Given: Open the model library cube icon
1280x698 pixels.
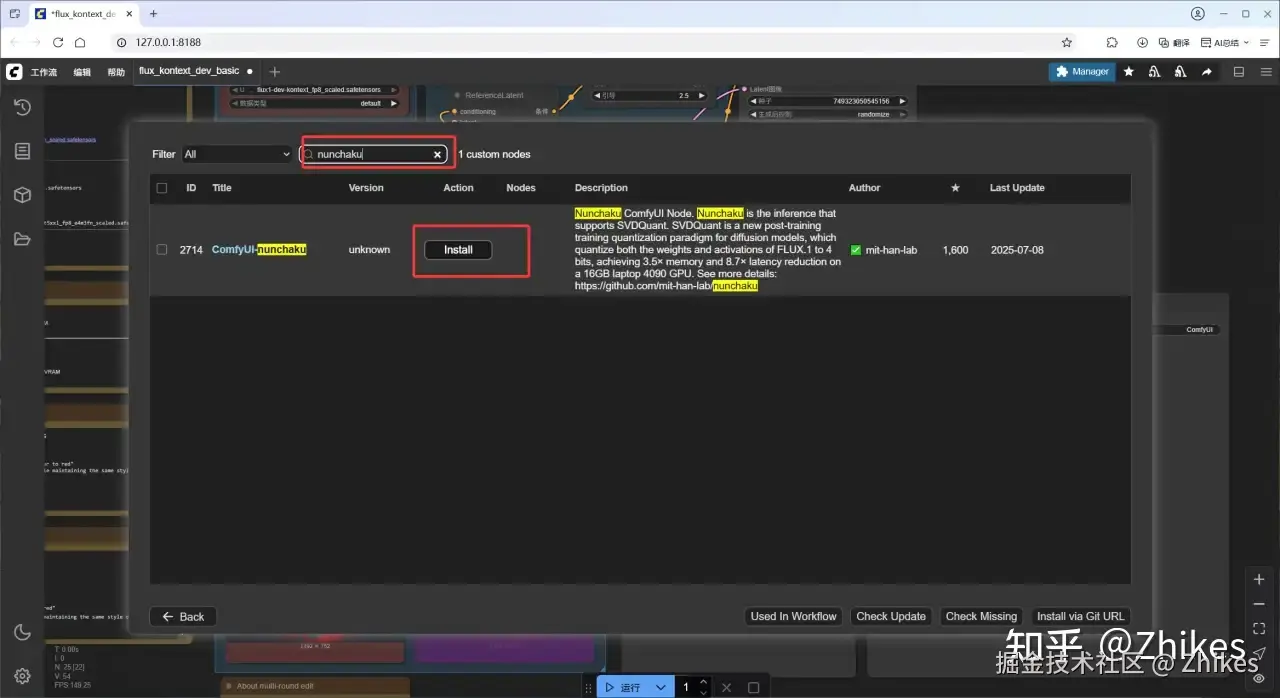Looking at the screenshot, I should 22,195.
